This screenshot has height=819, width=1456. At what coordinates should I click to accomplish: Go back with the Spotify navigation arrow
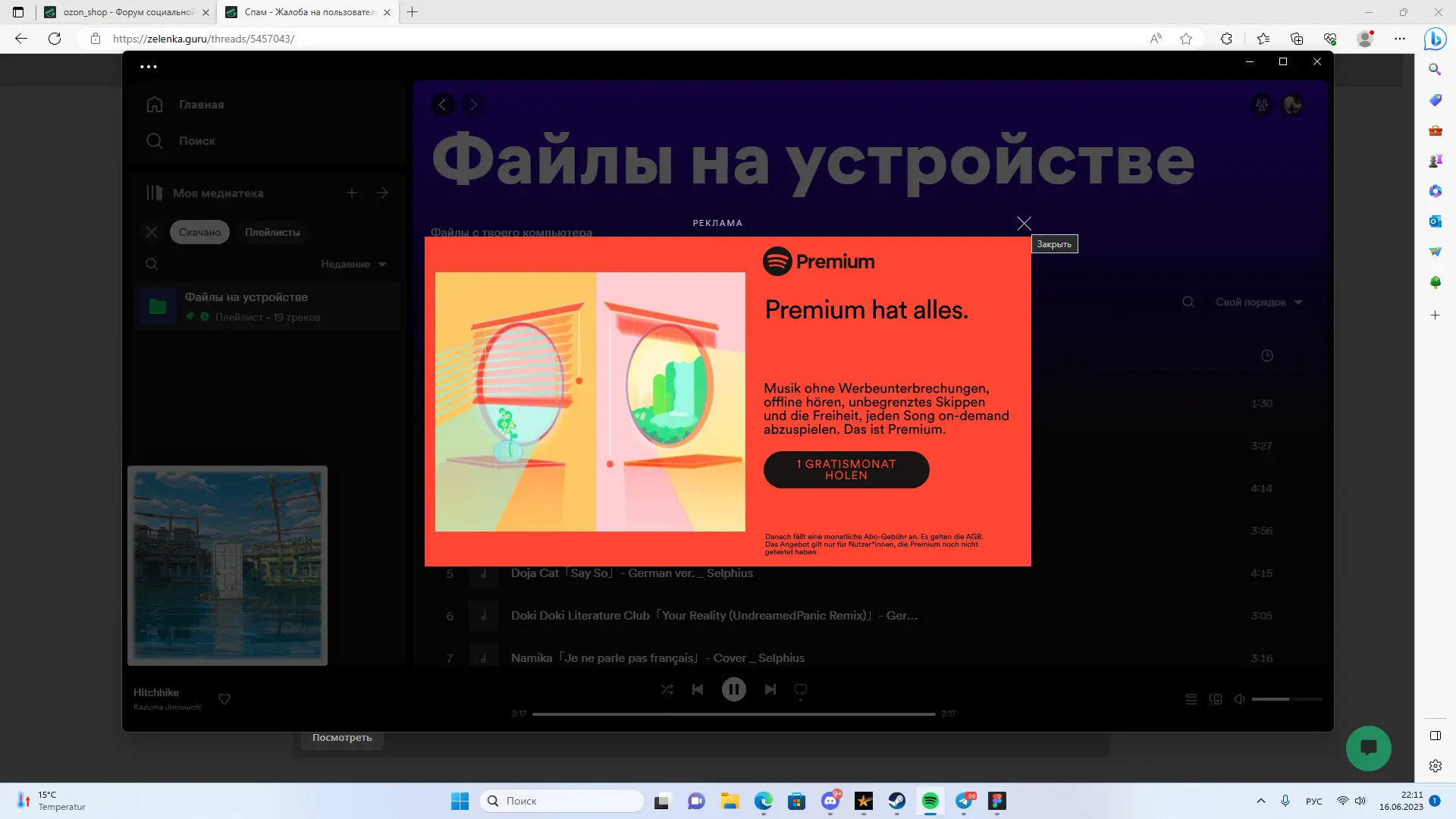point(443,105)
